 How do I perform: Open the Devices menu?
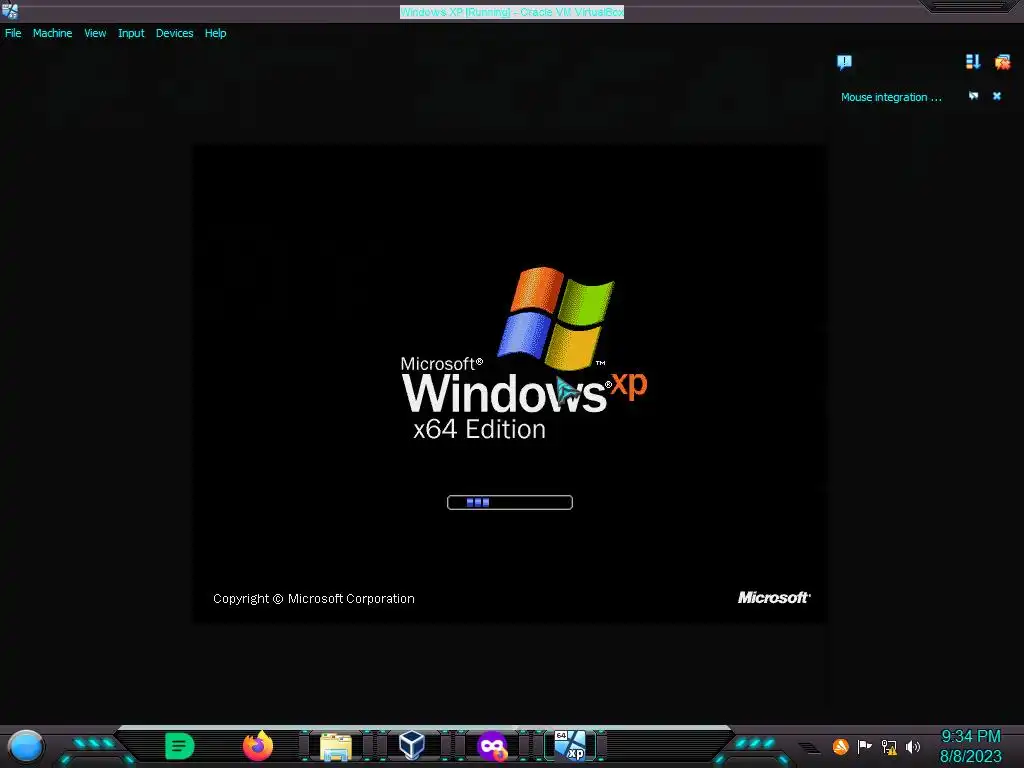174,33
